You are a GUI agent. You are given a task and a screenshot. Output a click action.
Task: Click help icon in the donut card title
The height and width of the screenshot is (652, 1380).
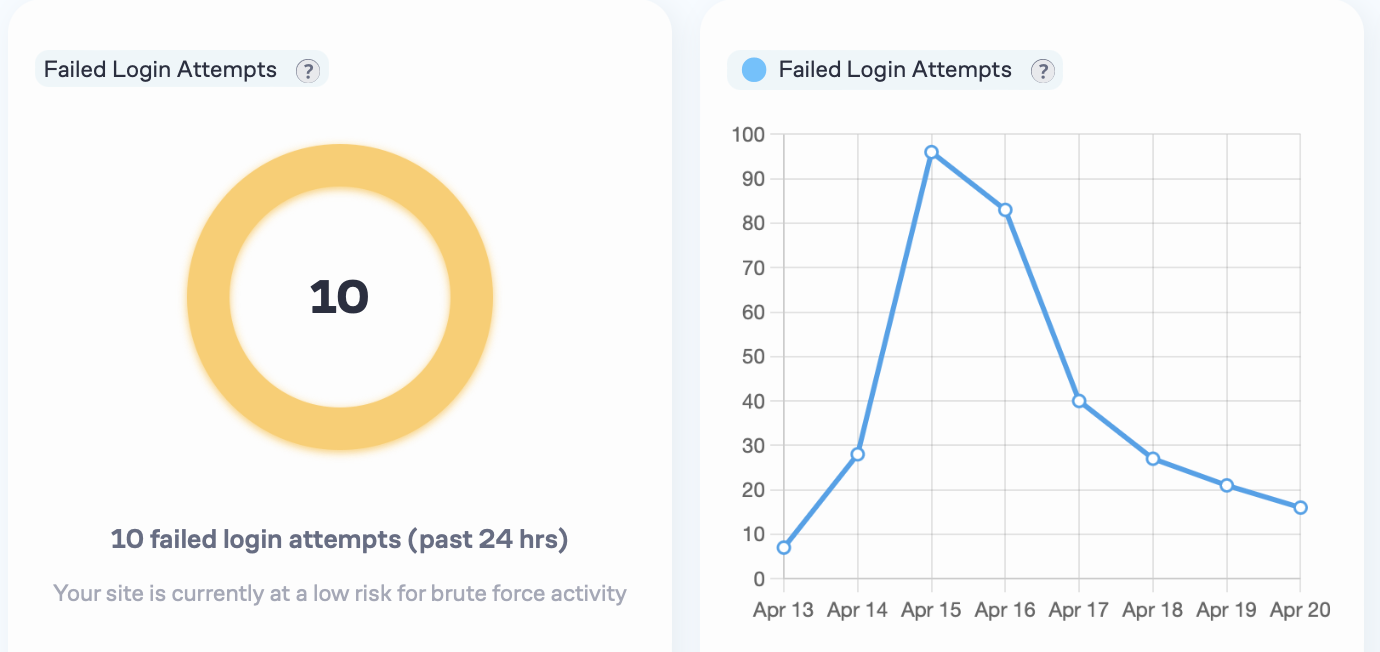(x=307, y=70)
